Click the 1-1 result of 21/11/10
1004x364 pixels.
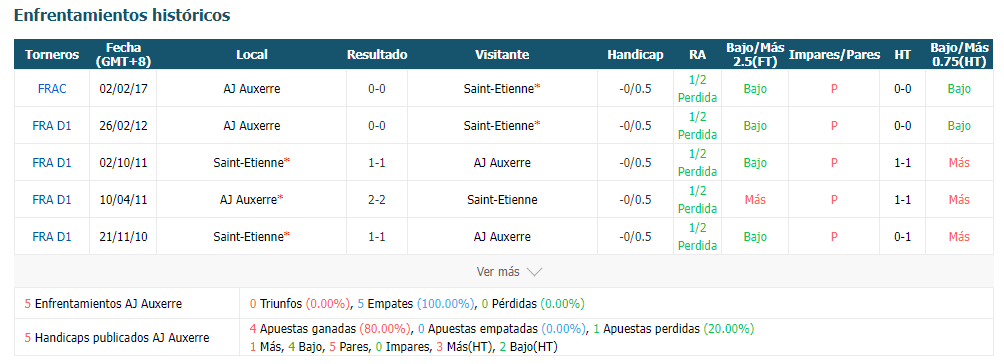[376, 237]
